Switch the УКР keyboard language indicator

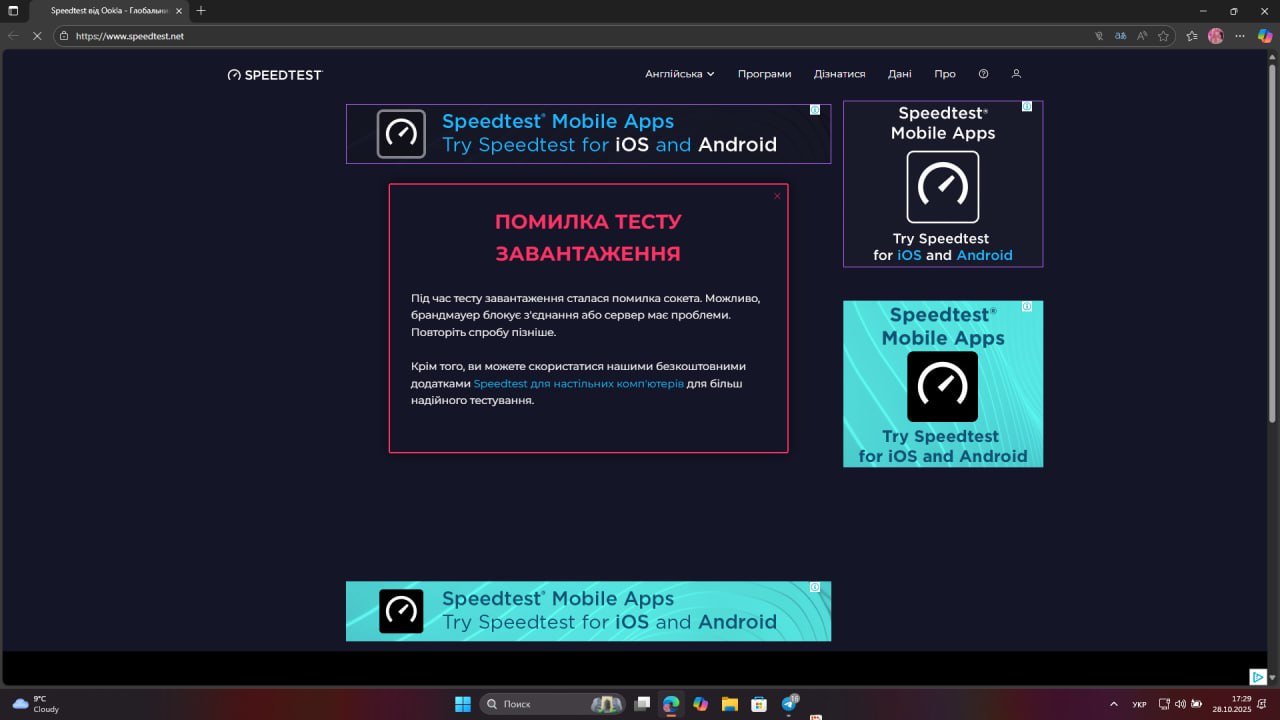[1139, 704]
